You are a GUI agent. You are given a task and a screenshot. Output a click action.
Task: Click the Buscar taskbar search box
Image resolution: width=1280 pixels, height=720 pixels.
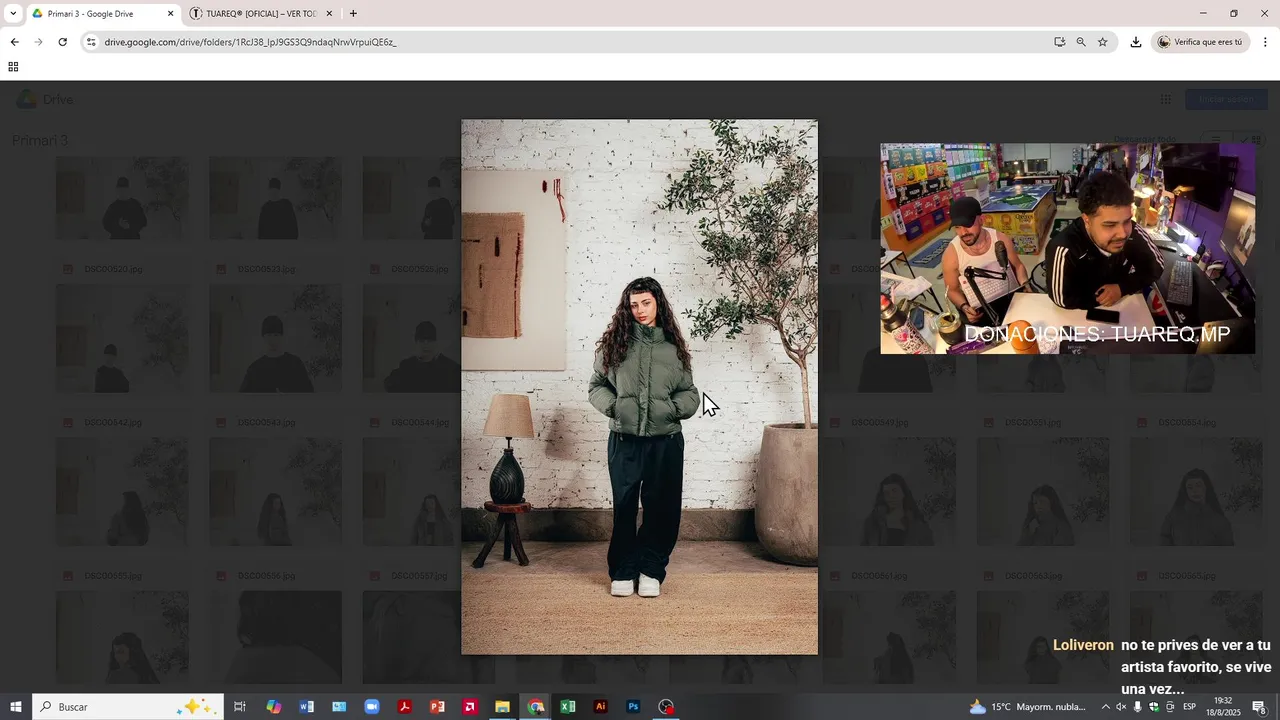pos(127,707)
